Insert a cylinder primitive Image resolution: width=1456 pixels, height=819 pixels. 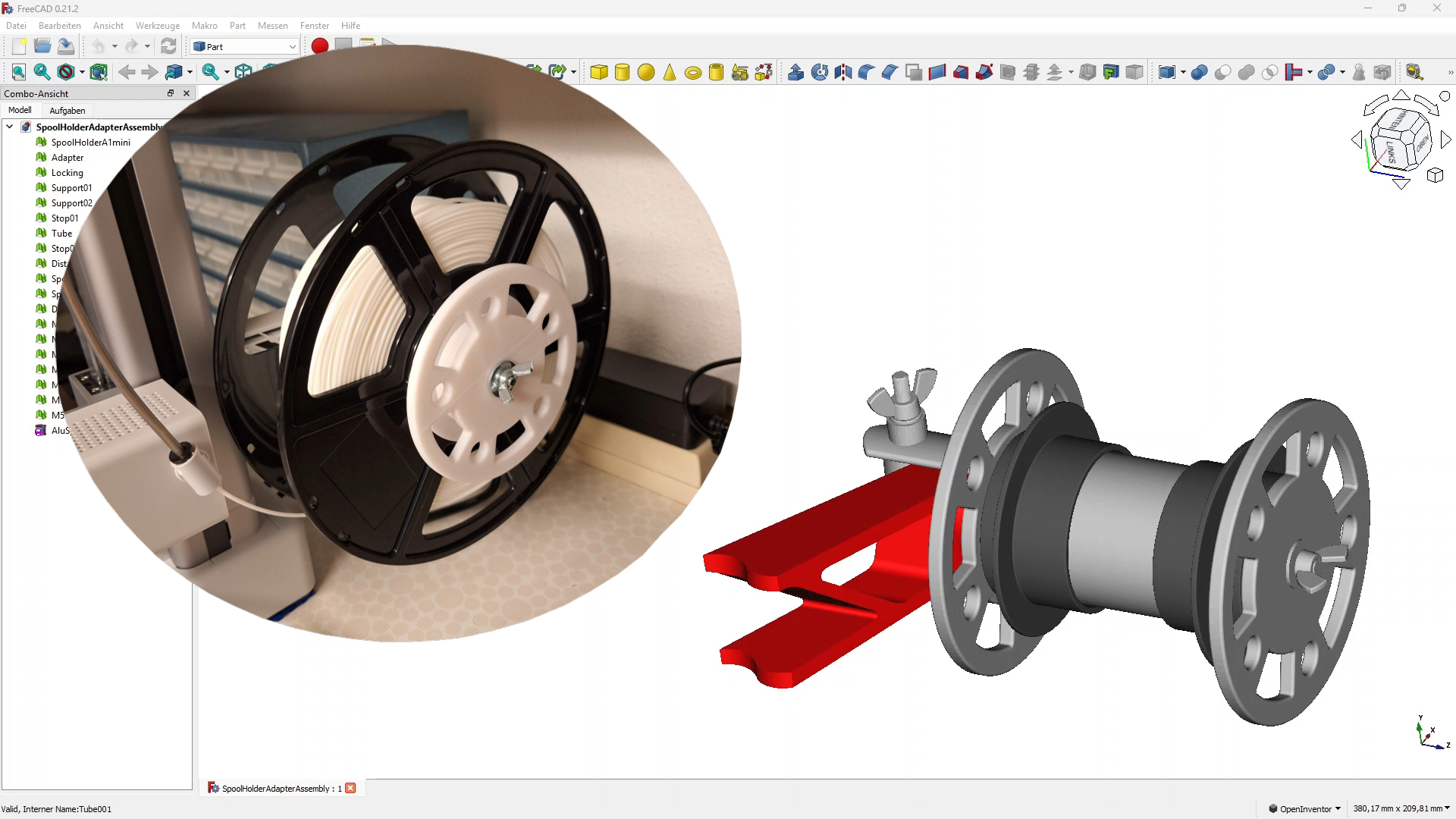(623, 72)
